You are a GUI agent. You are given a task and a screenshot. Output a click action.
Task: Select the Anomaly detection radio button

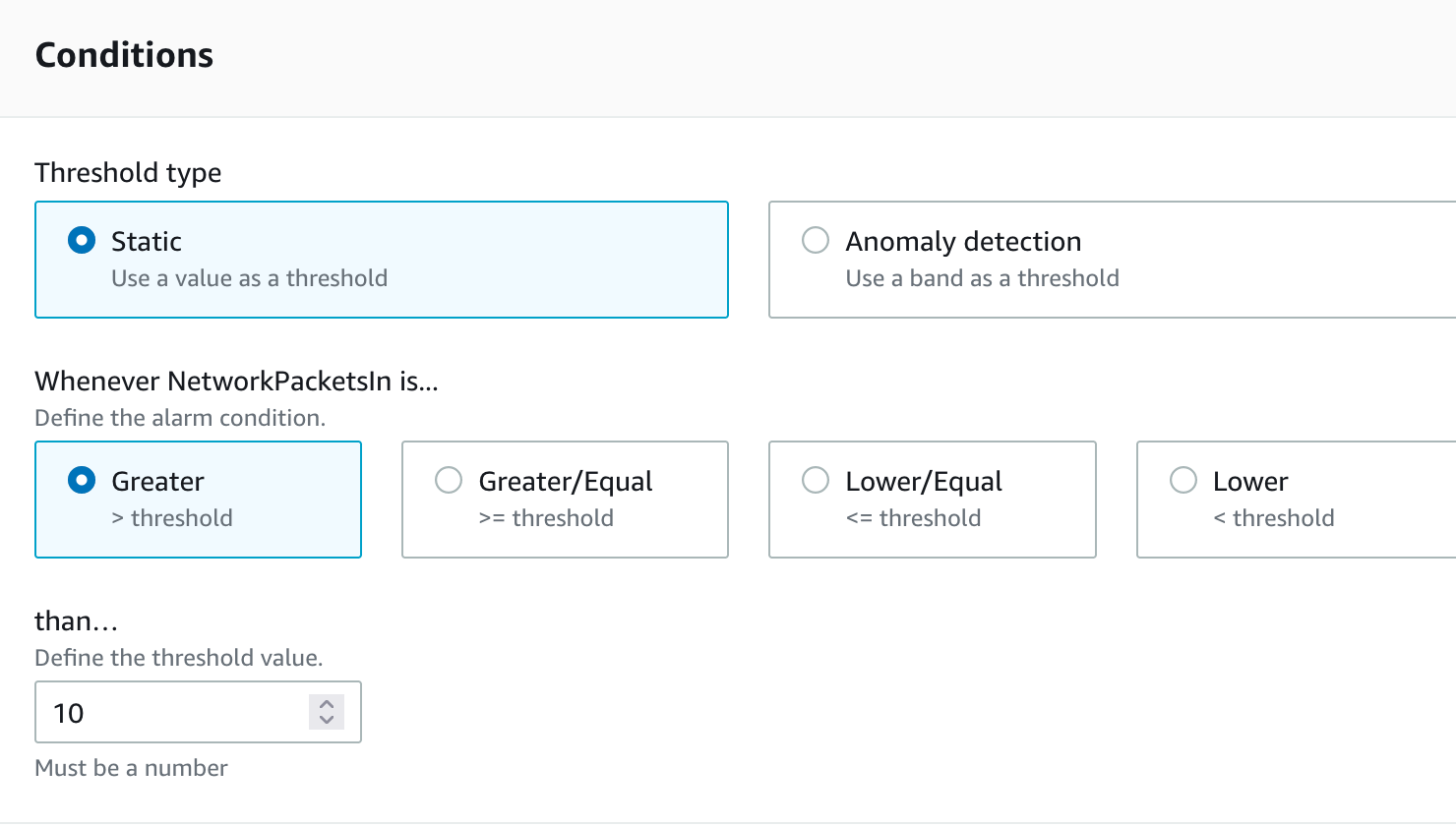pos(816,241)
